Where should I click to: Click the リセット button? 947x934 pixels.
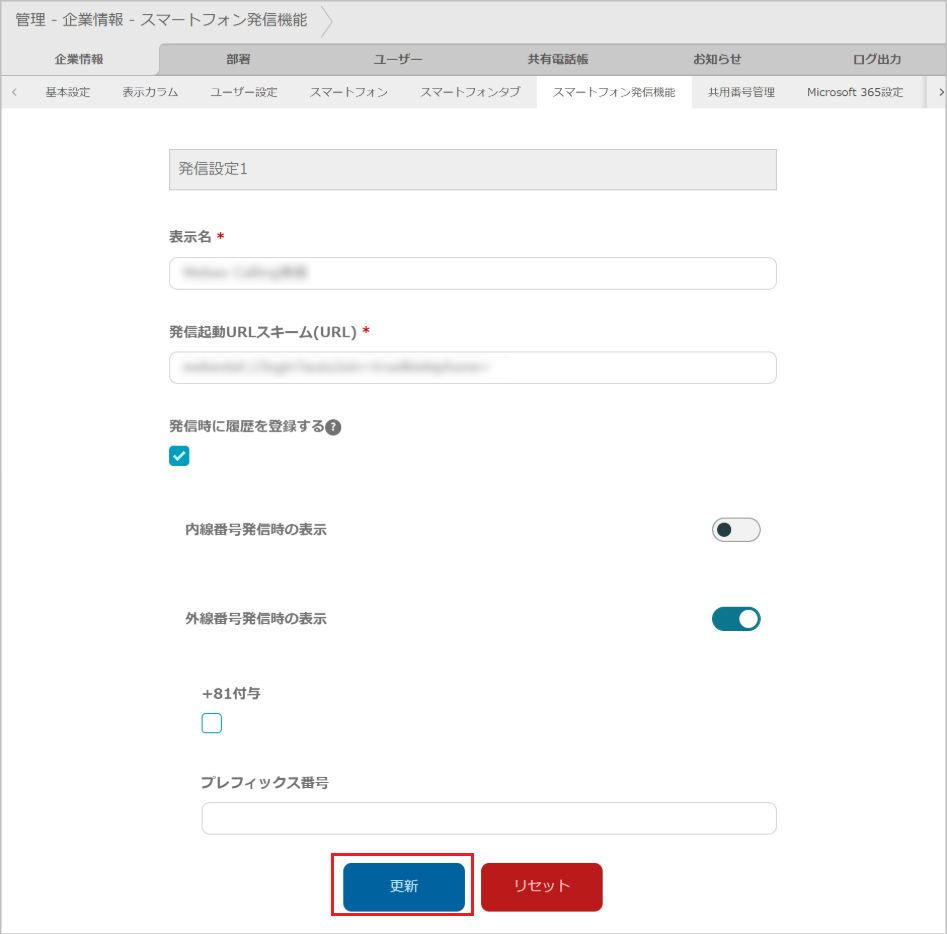[x=541, y=886]
